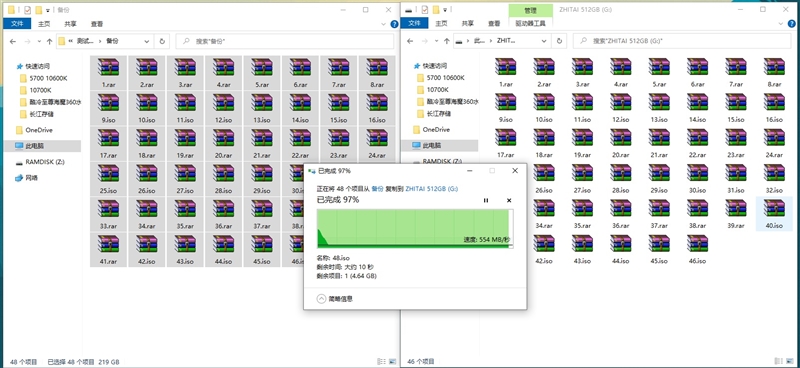Switch to large icons view in 备份 window
Viewport: 800px width, 368px height.
(x=392, y=361)
